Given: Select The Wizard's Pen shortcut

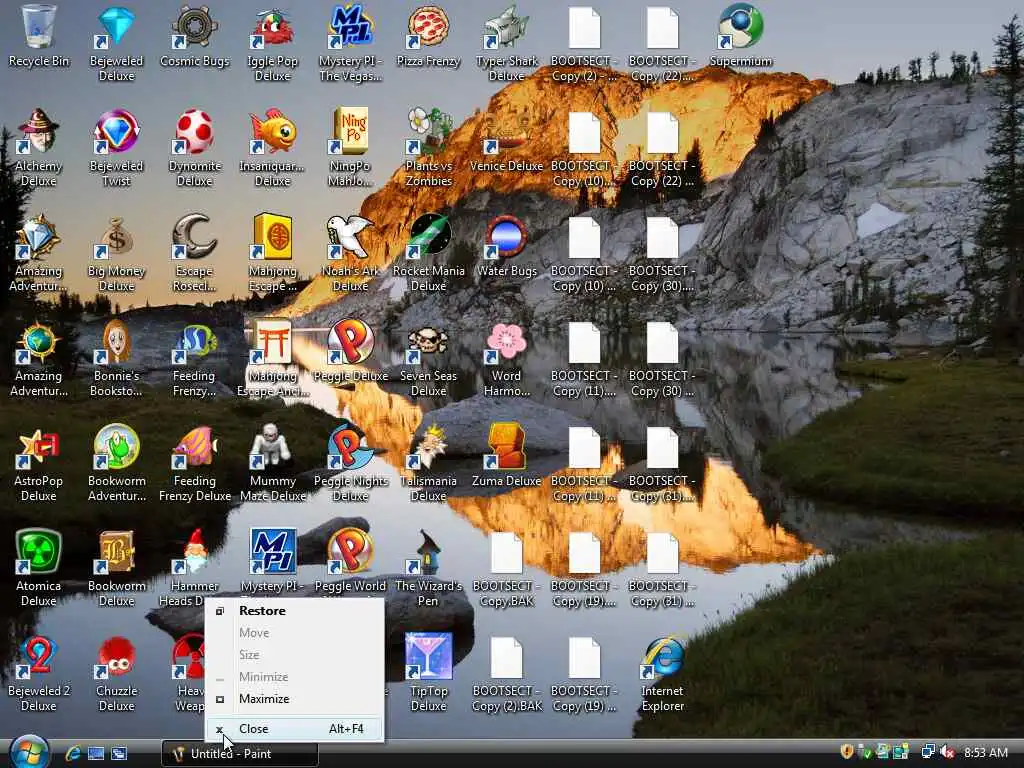Looking at the screenshot, I should click(x=428, y=569).
